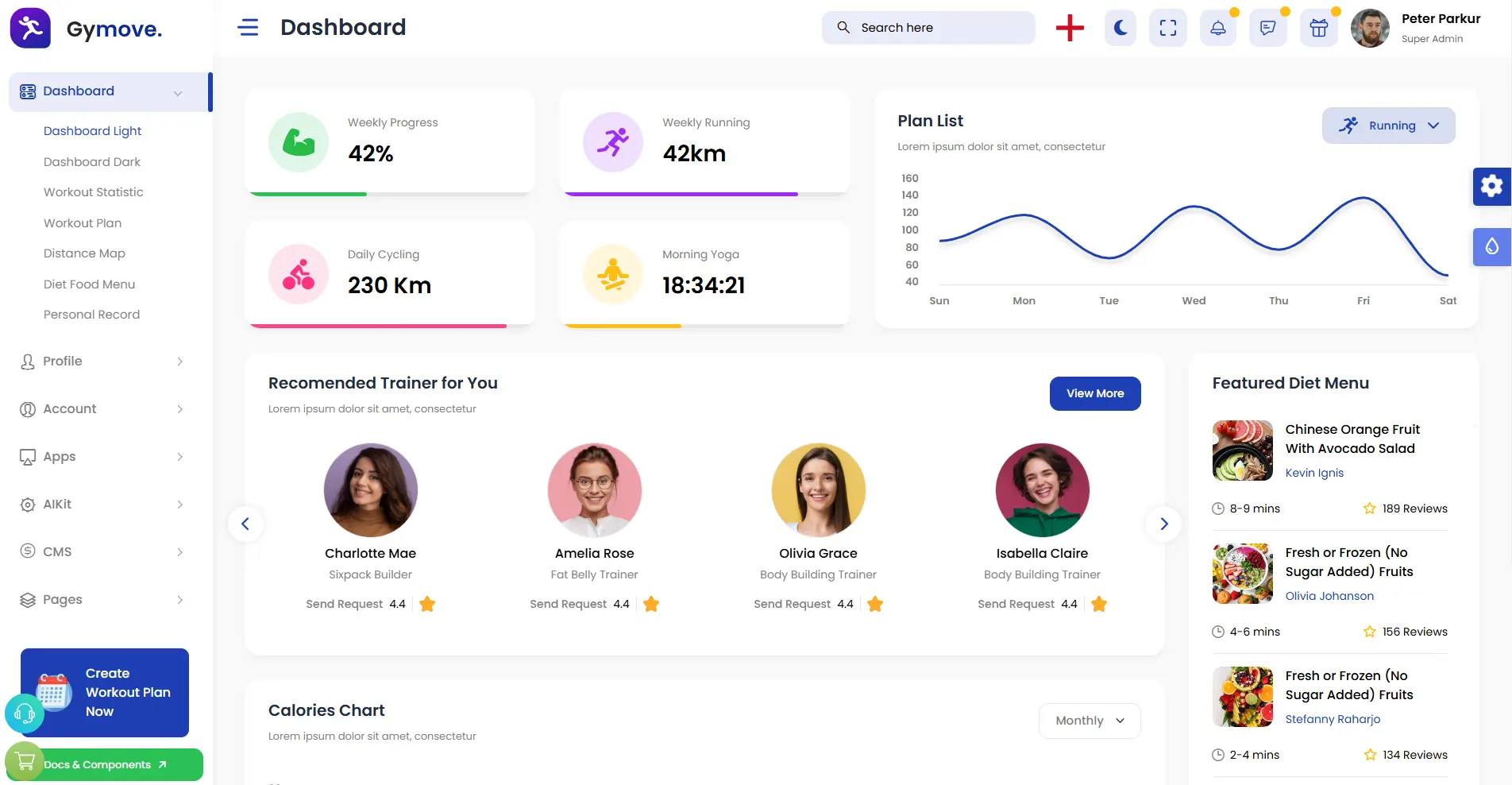Screen dimensions: 1512x785
Task: Click the red plus icon
Action: coord(1070,28)
